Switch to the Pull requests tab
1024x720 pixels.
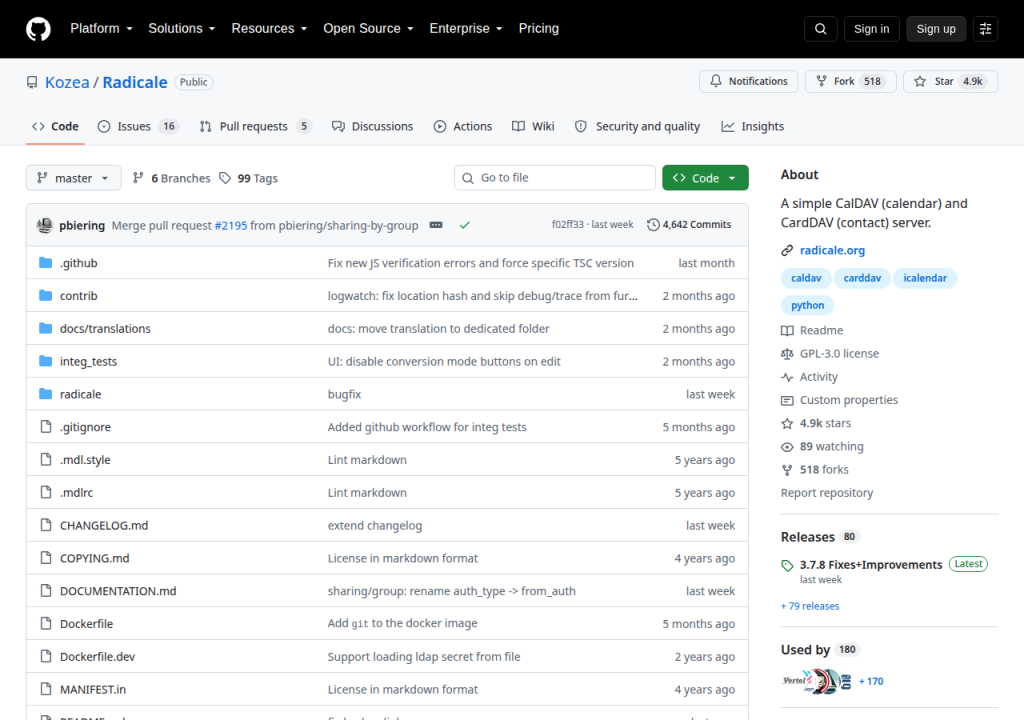pos(255,127)
